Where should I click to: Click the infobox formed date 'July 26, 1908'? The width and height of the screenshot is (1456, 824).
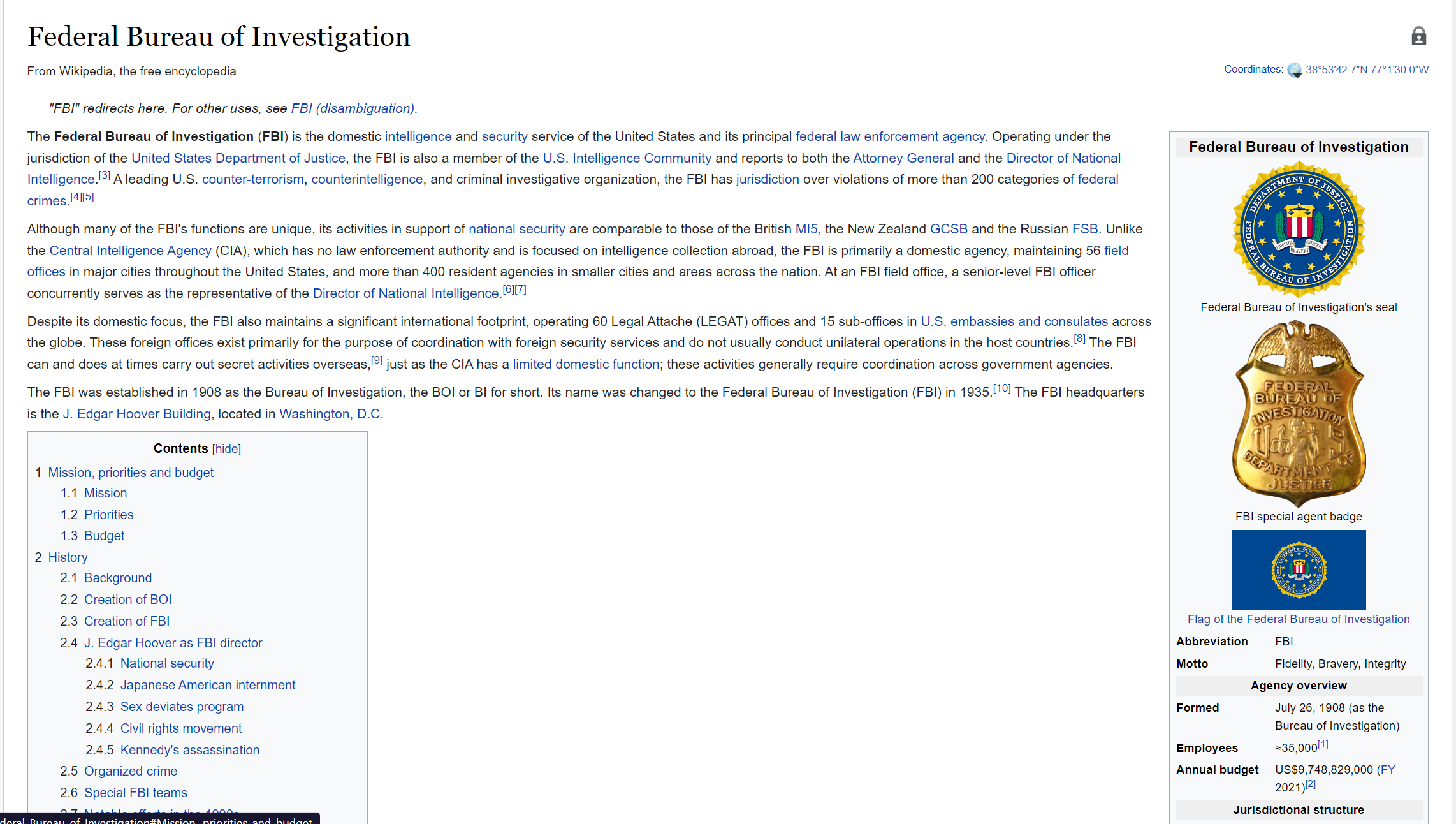[x=1310, y=708]
